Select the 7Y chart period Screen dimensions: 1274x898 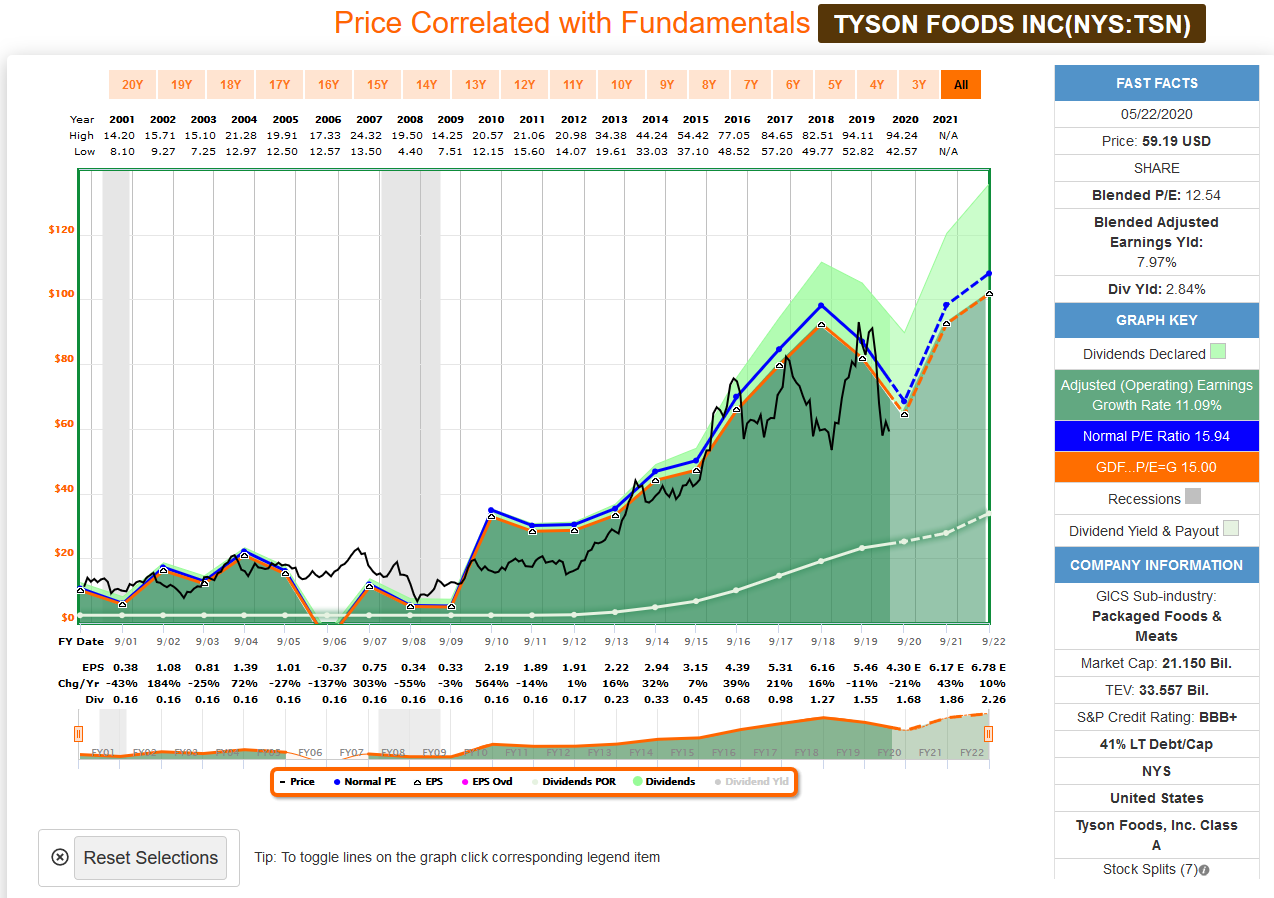(751, 85)
